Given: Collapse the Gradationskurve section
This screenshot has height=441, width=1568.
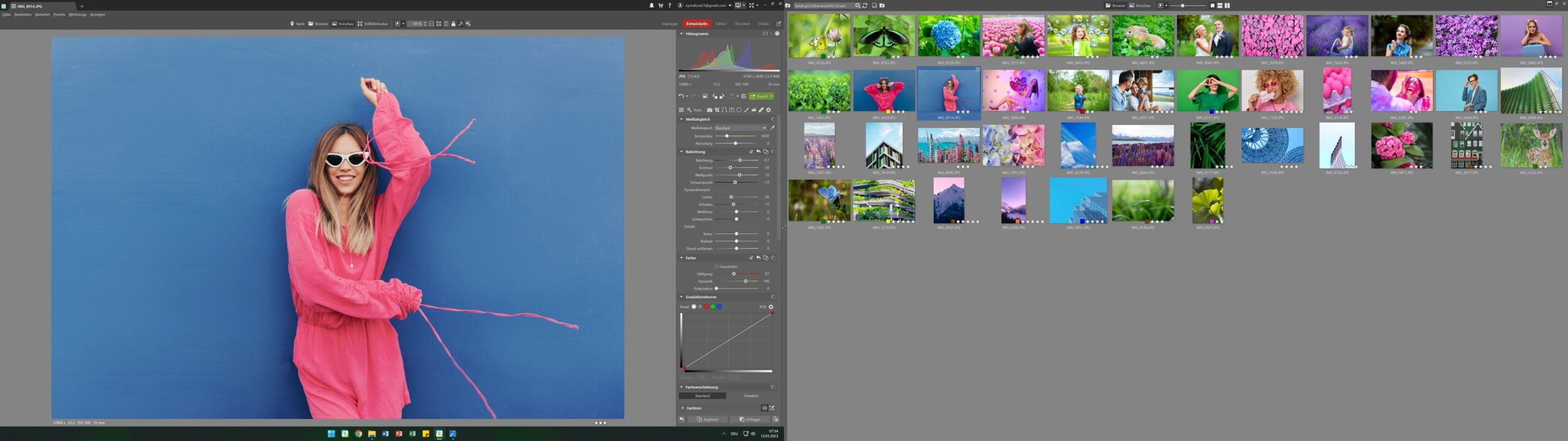Looking at the screenshot, I should click(681, 297).
